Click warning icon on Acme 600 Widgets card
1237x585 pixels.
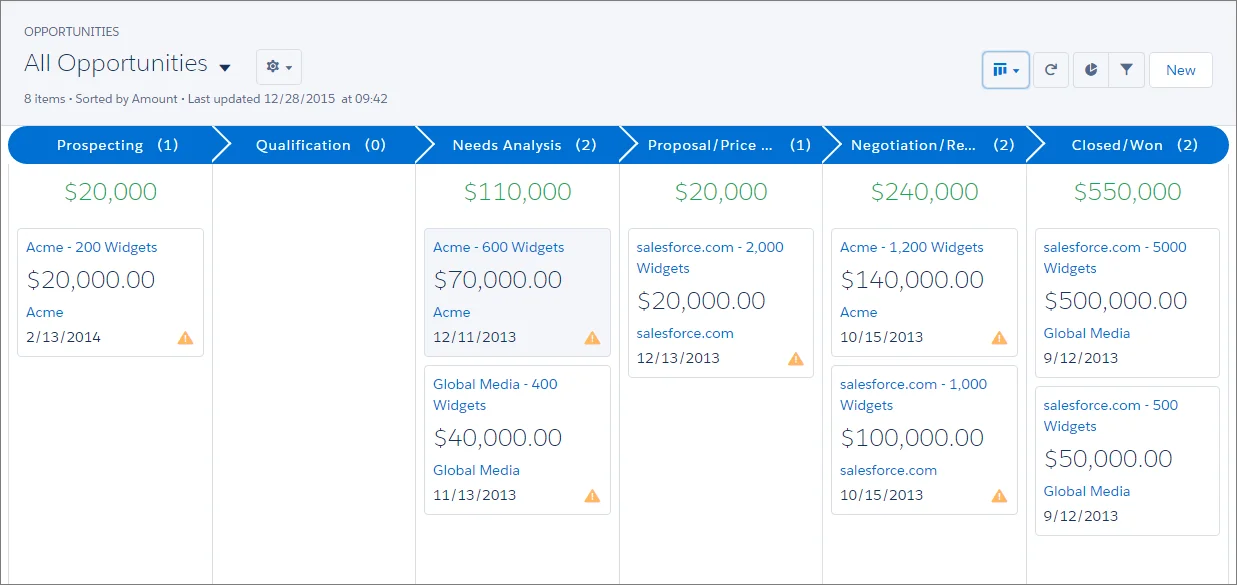pyautogui.click(x=592, y=338)
